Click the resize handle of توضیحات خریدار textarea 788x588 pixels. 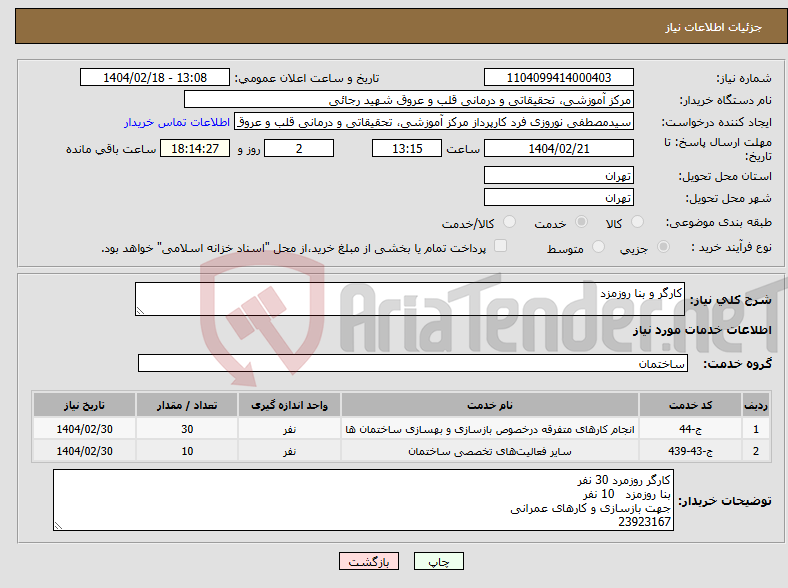coord(58,526)
